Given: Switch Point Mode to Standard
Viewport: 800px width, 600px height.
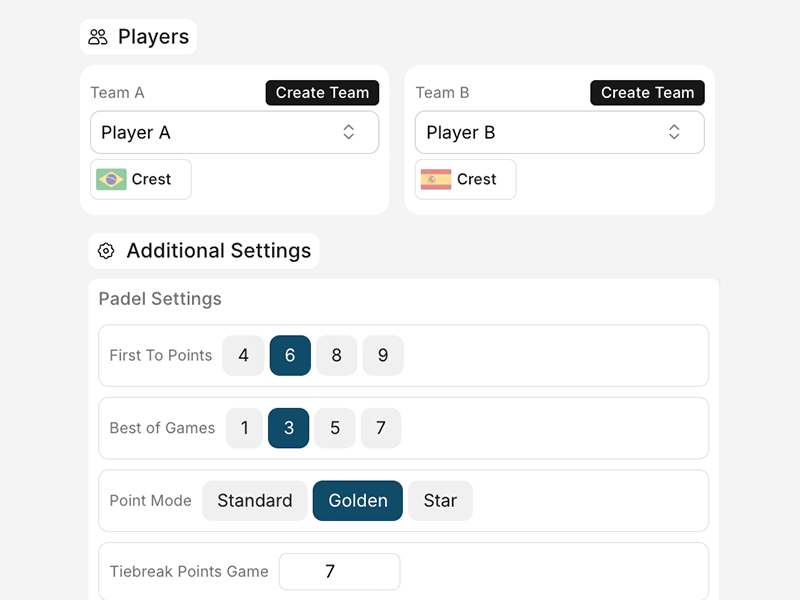Looking at the screenshot, I should [255, 501].
